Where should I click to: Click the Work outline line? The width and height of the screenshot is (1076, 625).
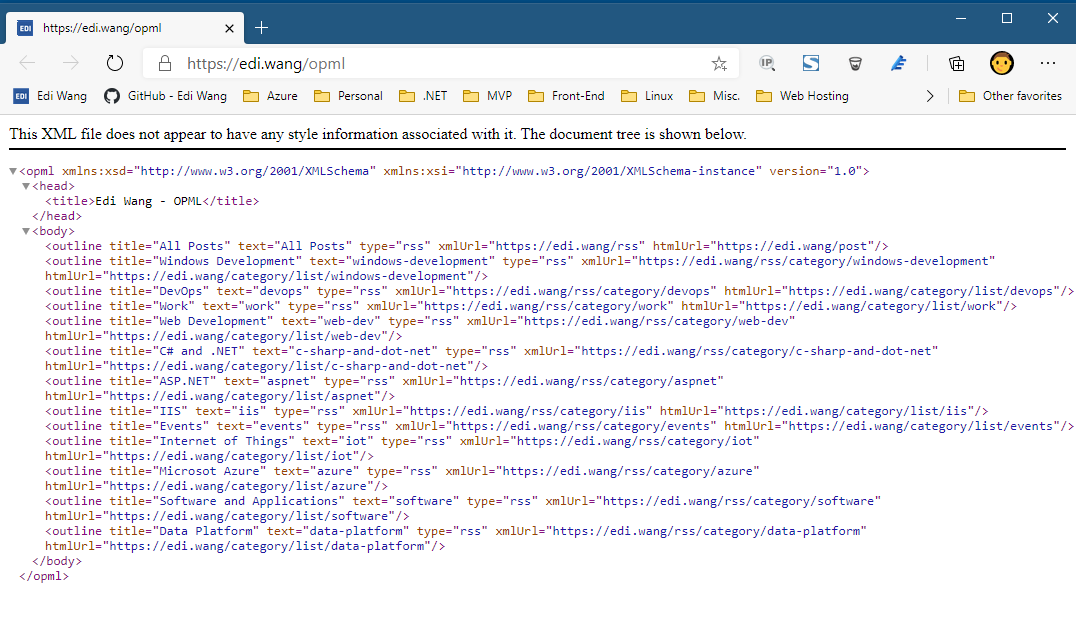coord(530,307)
